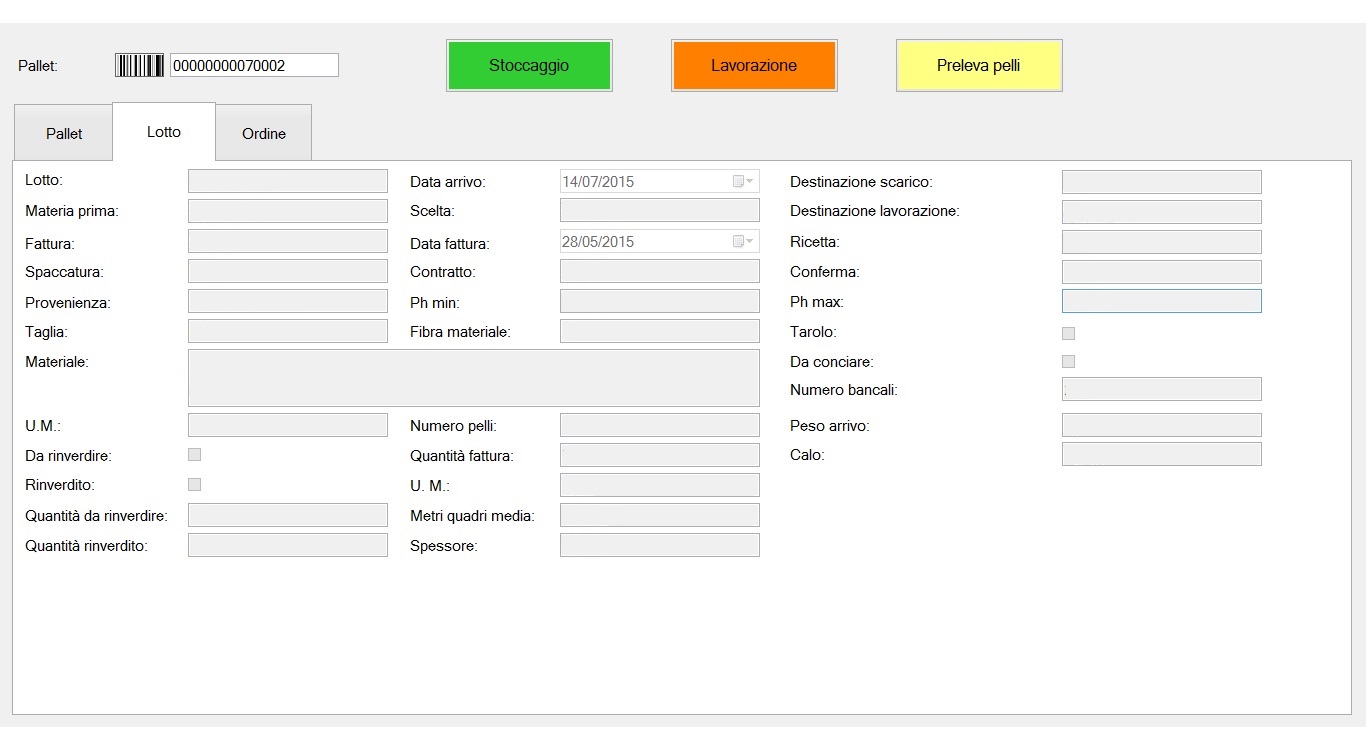The height and width of the screenshot is (729, 1366).
Task: Open the Data arrivo date dropdown
Action: pyautogui.click(x=744, y=182)
